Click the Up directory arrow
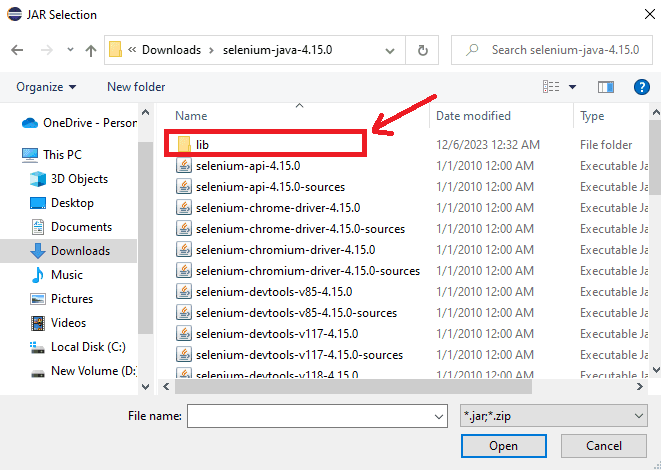This screenshot has height=470, width=661. pos(90,50)
